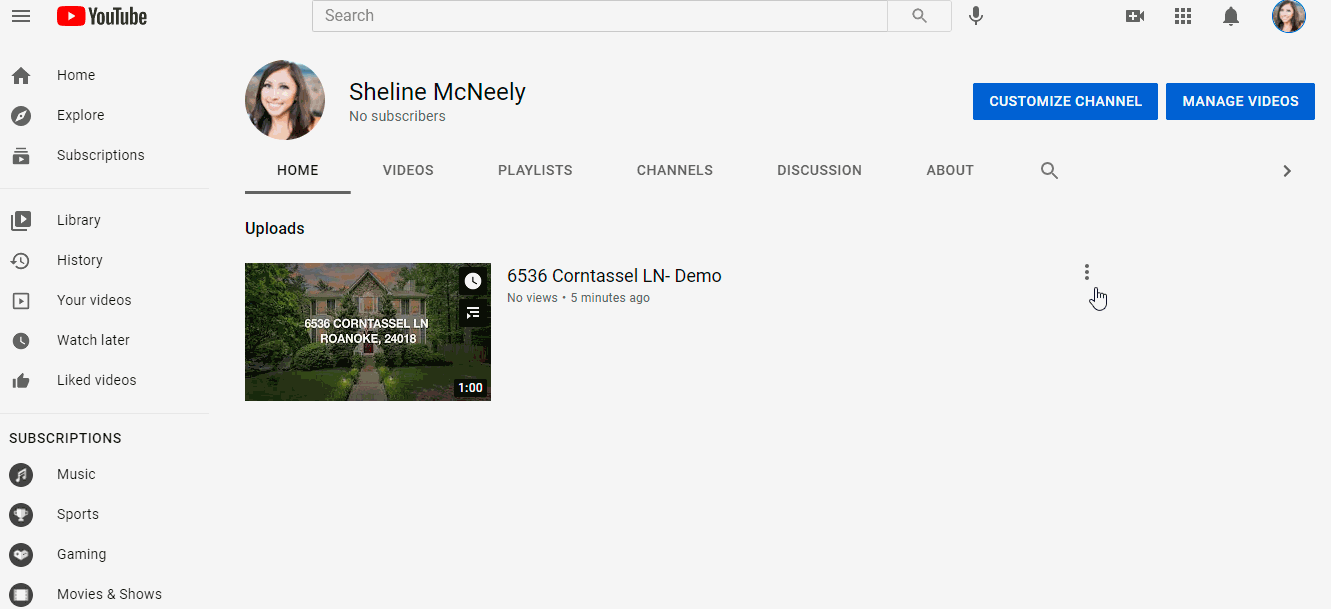
Task: Click in the Search input field
Action: (600, 16)
